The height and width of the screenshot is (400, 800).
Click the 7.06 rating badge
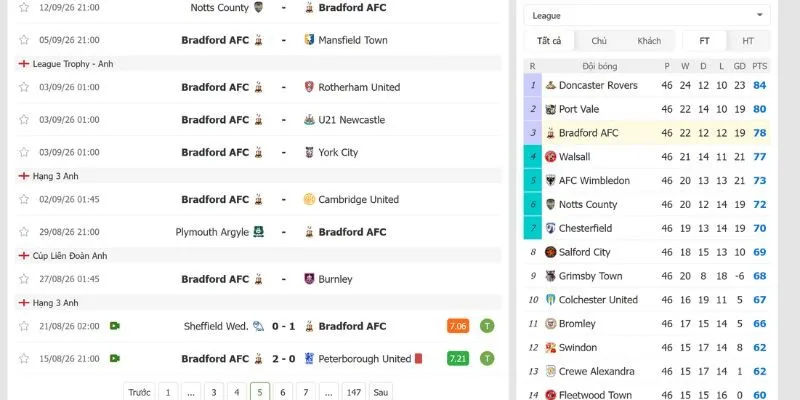pyautogui.click(x=458, y=326)
